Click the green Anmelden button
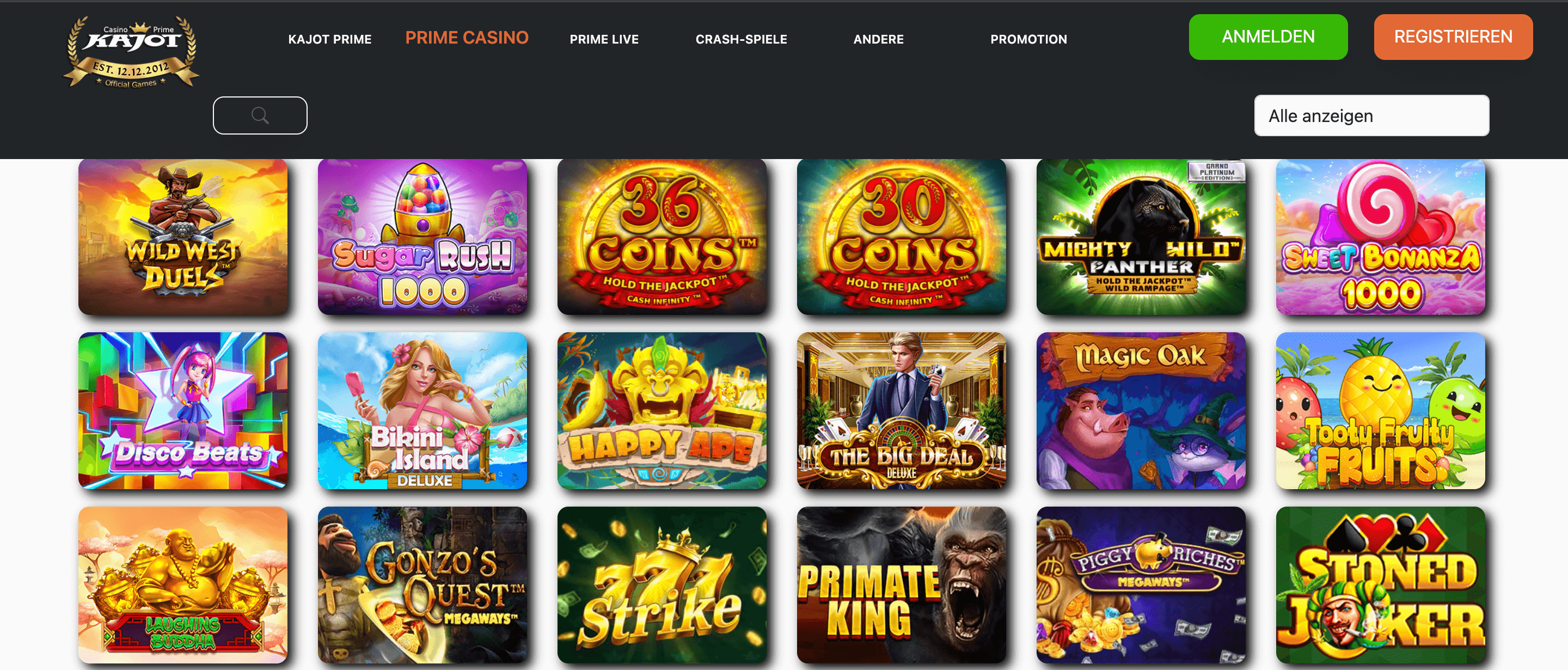 (1268, 37)
